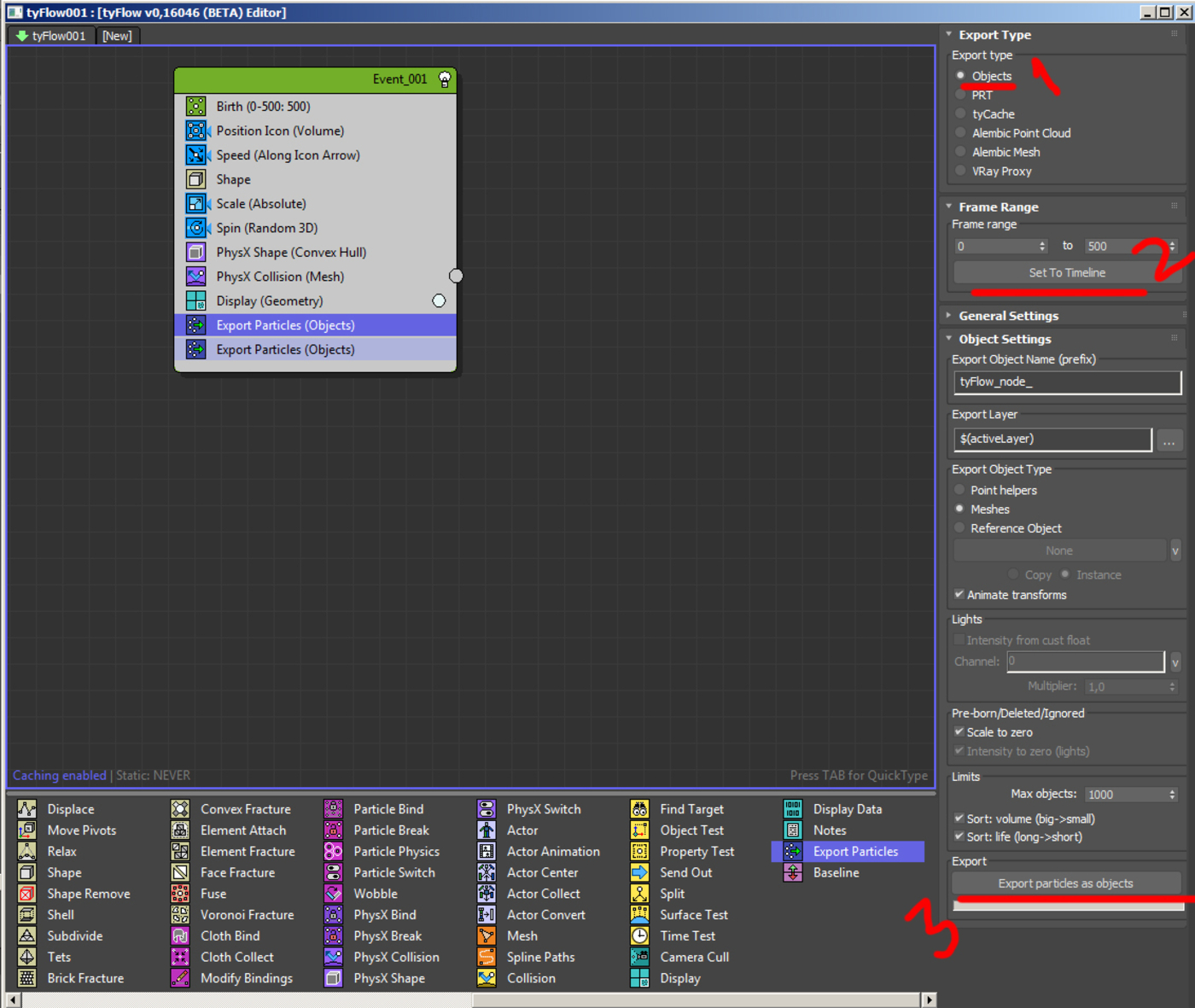Click the Display (Geometry) output connector circle
This screenshot has width=1195, height=1008.
(x=439, y=300)
